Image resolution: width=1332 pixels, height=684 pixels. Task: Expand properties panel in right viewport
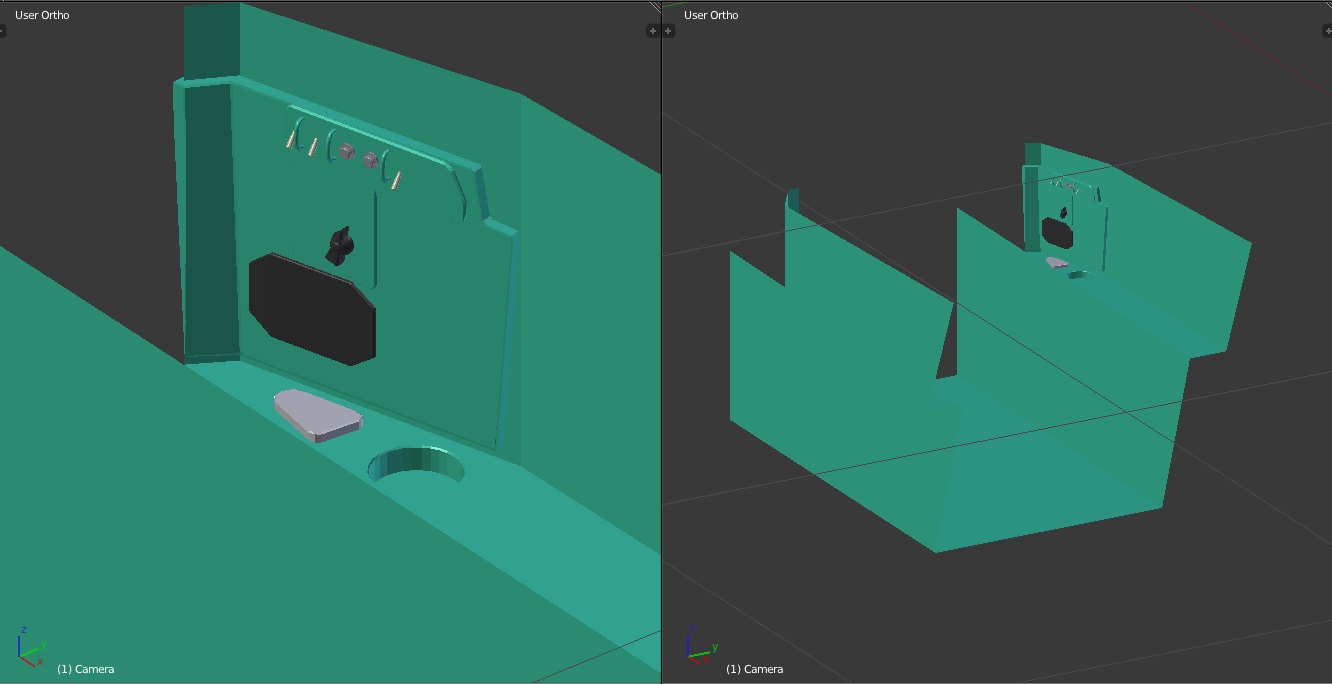pyautogui.click(x=1327, y=31)
